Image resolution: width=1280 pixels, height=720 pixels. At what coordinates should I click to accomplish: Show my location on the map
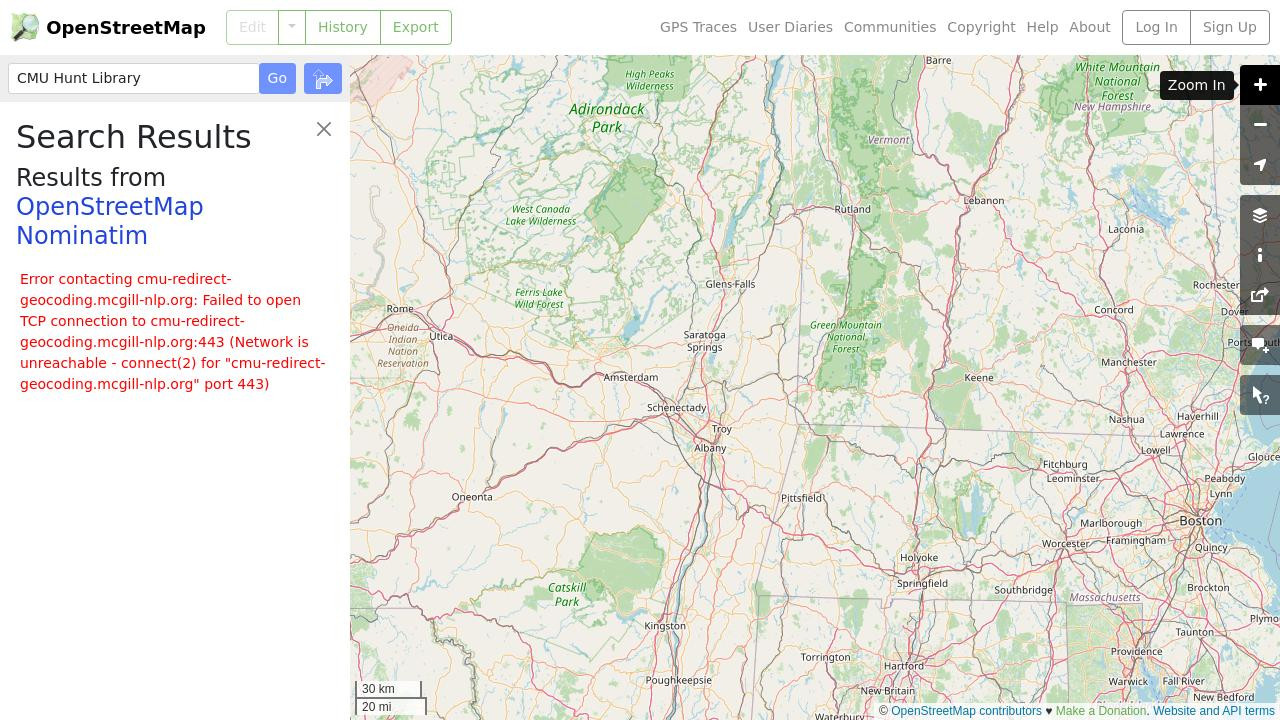pos(1260,165)
